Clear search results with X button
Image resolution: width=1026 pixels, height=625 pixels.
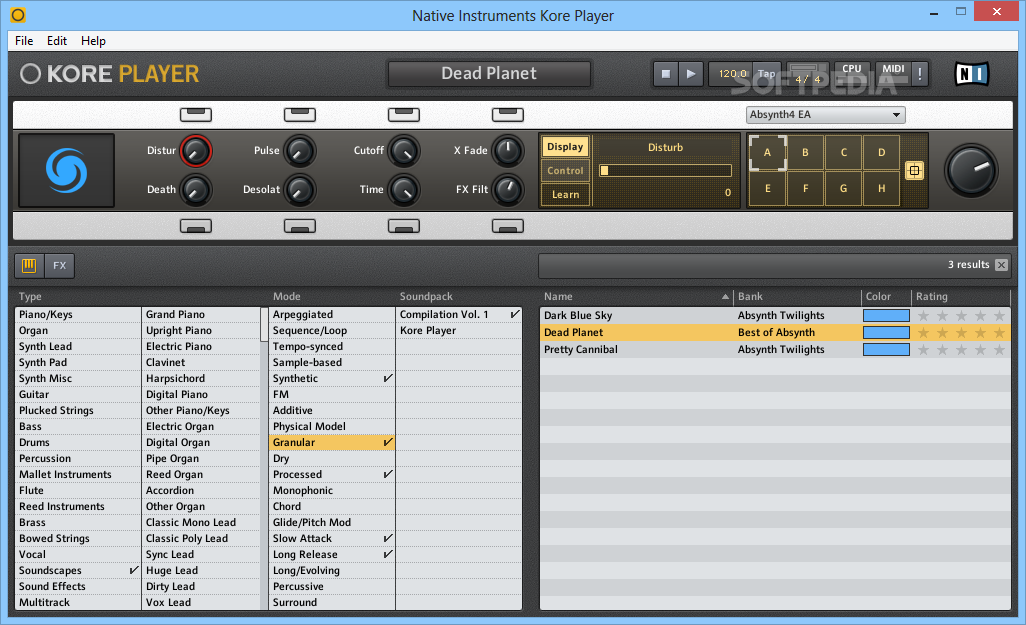tap(1001, 264)
